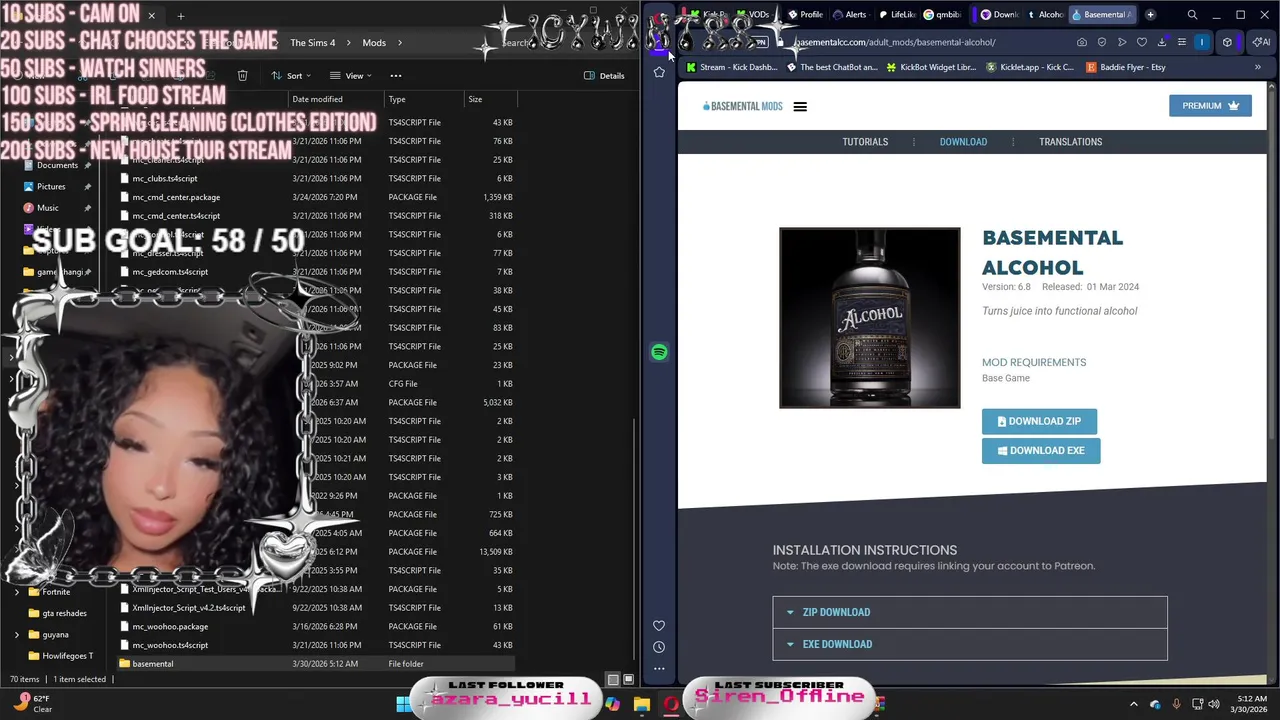Open the TUTORIALS menu item

pyautogui.click(x=865, y=142)
